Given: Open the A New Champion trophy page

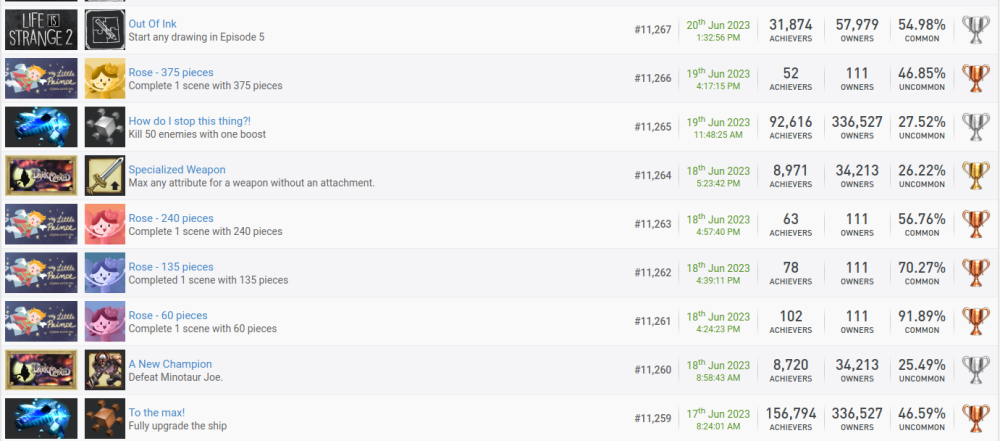Looking at the screenshot, I should (170, 364).
